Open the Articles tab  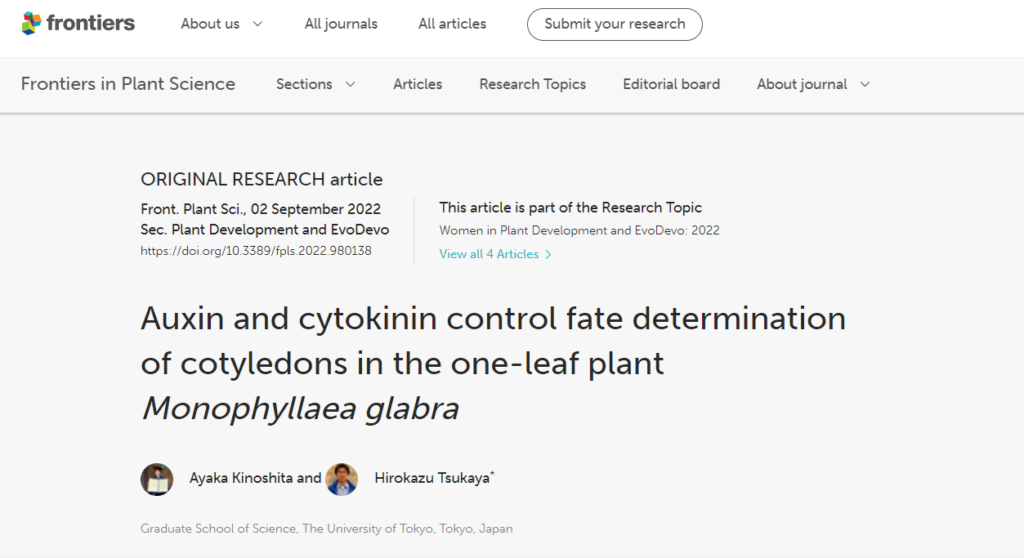click(418, 84)
